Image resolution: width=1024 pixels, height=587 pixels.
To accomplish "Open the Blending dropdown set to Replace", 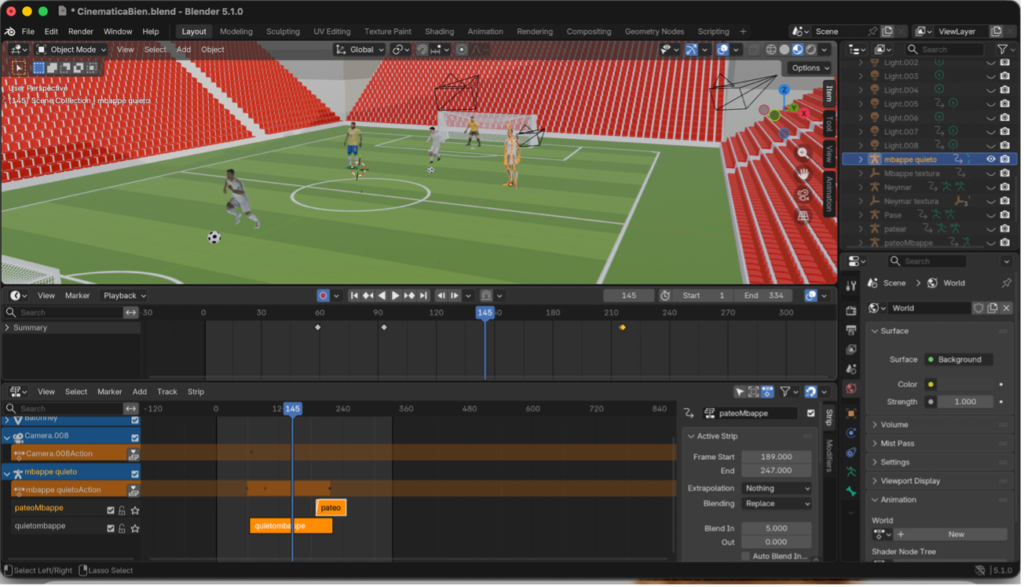I will [x=777, y=504].
